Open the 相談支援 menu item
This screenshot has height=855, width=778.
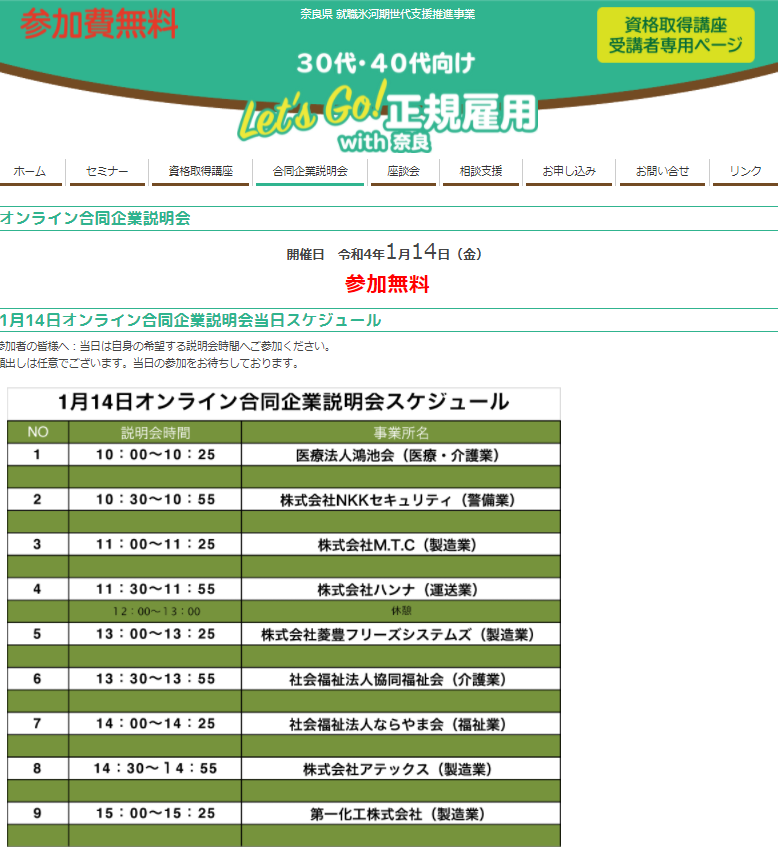pyautogui.click(x=480, y=171)
